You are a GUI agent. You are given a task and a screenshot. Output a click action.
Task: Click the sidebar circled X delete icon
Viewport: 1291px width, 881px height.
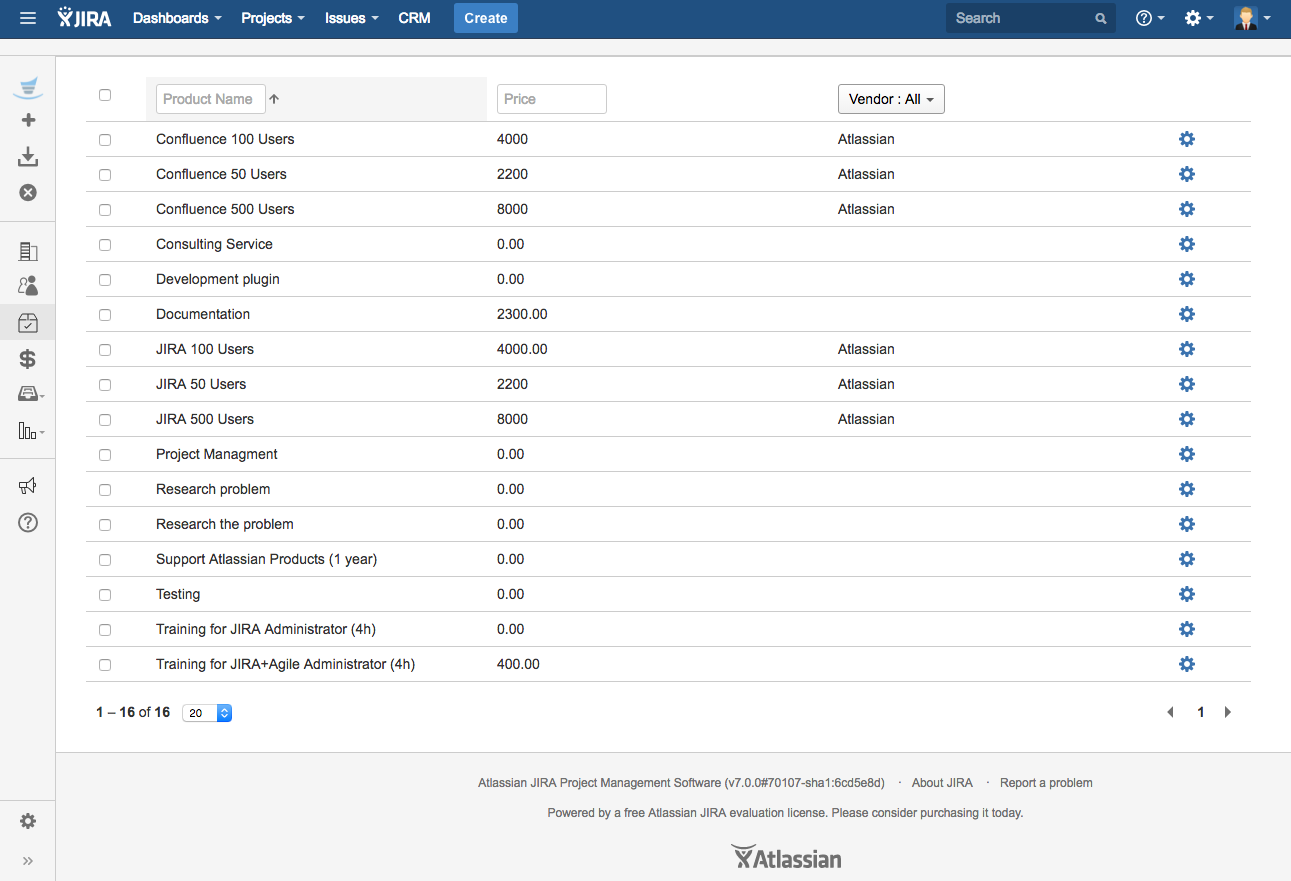pos(28,192)
